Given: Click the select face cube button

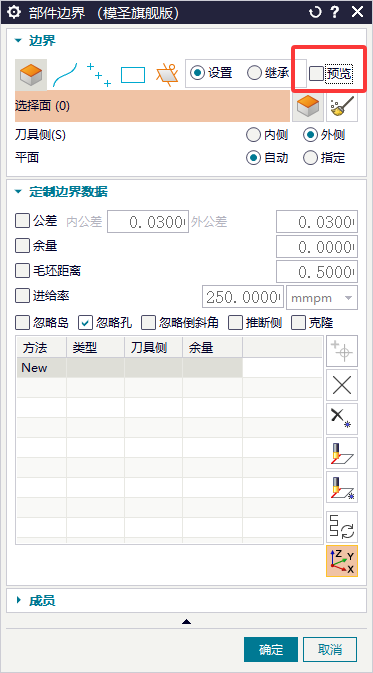Looking at the screenshot, I should [x=308, y=106].
